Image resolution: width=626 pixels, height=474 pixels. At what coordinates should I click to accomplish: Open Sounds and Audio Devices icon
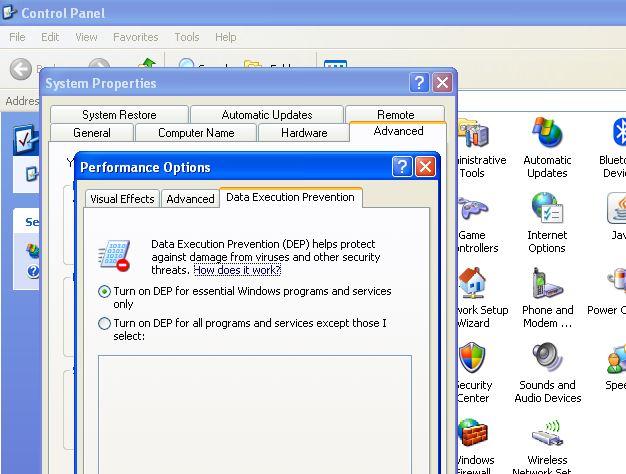pos(547,373)
